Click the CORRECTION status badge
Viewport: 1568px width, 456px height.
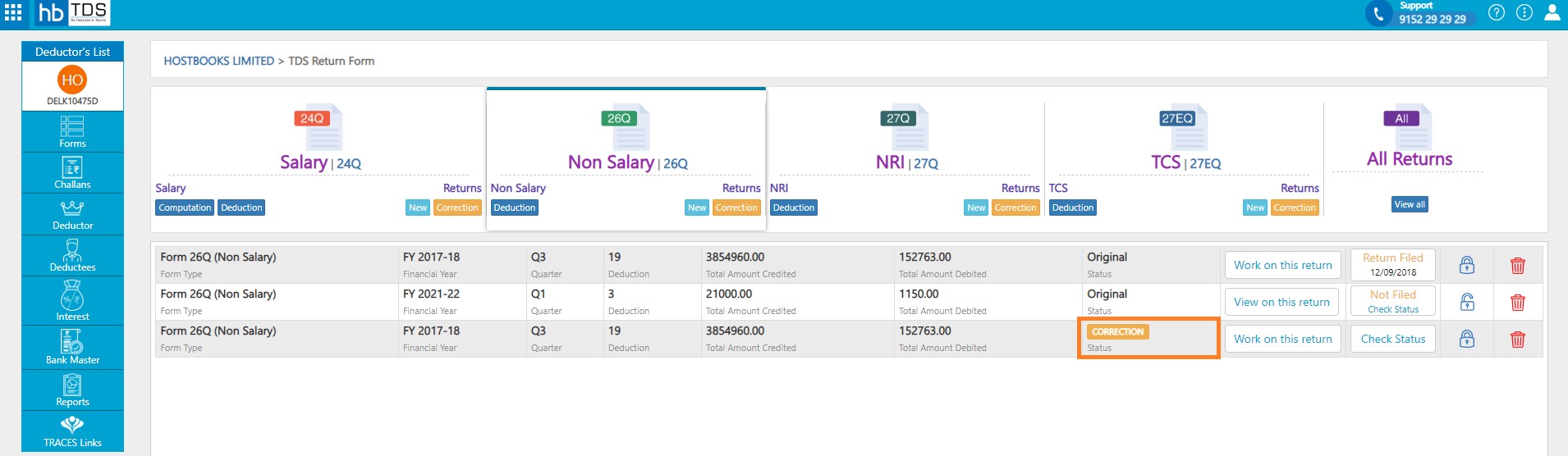click(x=1117, y=331)
